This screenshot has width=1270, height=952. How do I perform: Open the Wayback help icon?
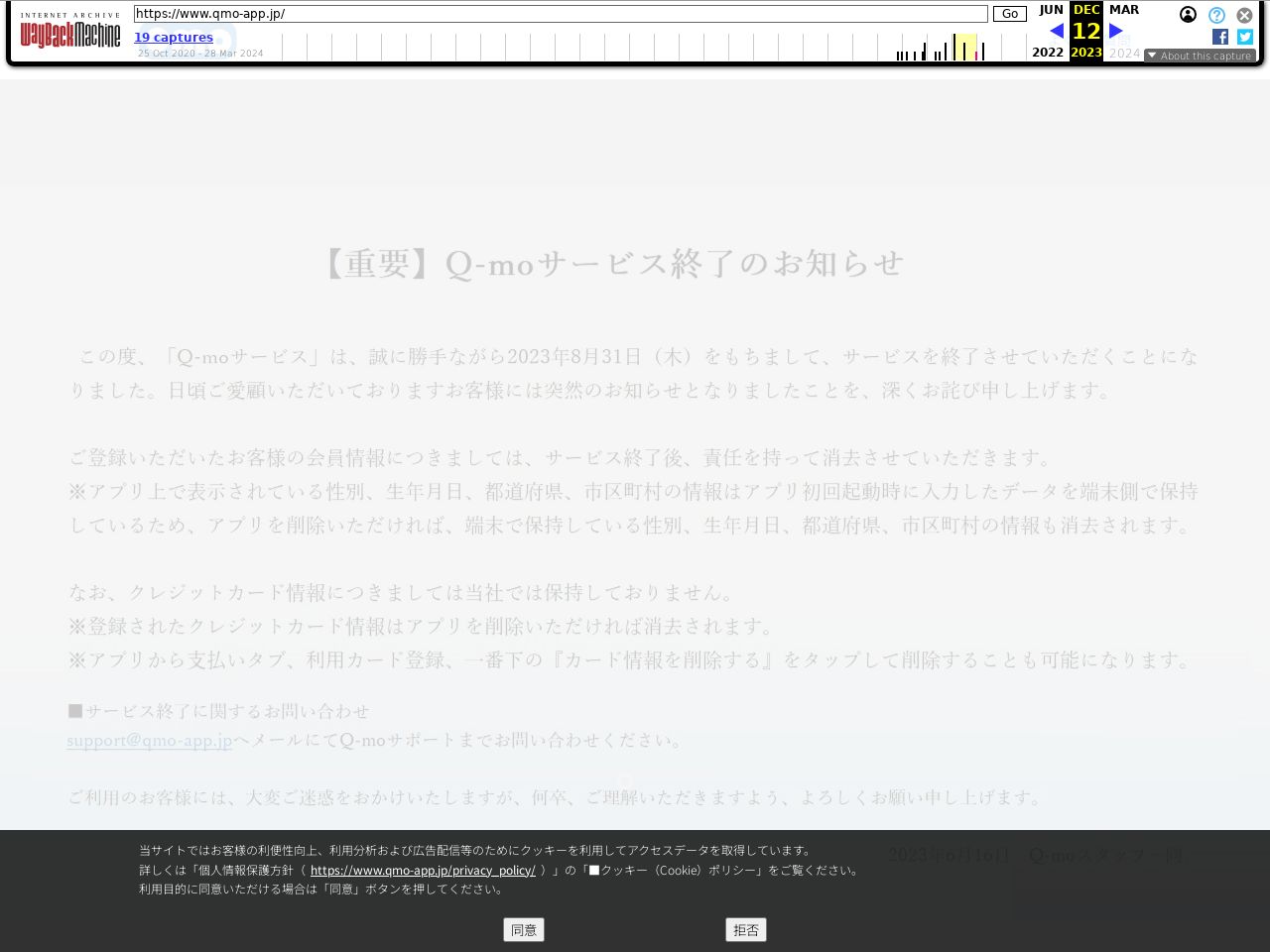(1216, 15)
